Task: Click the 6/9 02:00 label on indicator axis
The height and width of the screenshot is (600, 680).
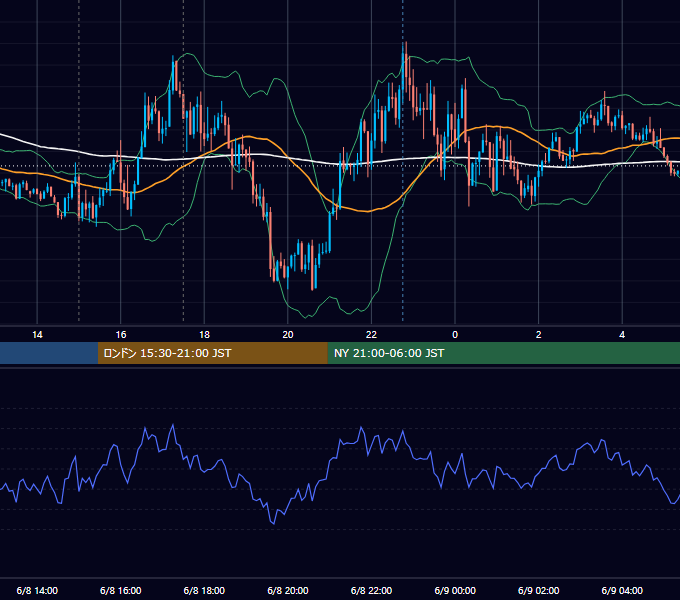Action: (538, 590)
